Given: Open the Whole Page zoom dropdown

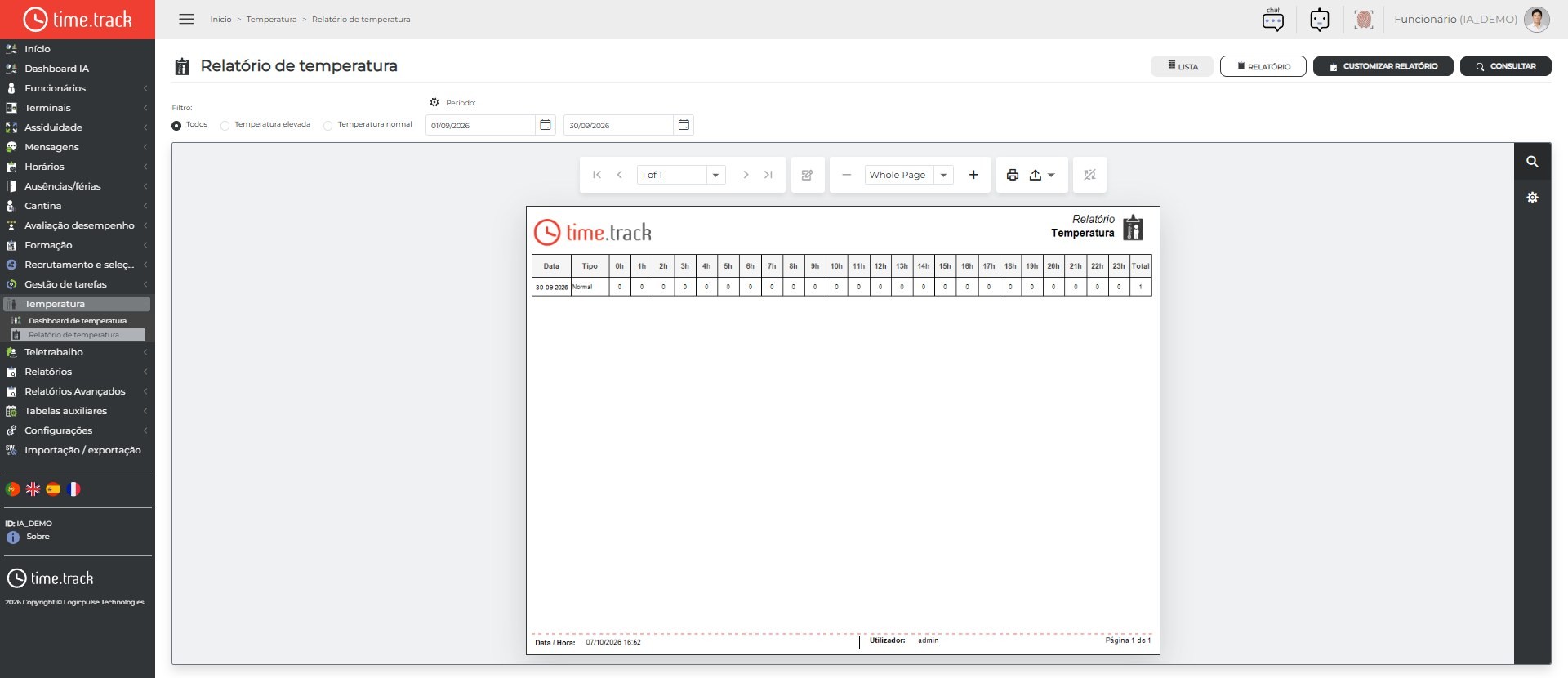Looking at the screenshot, I should click(x=943, y=175).
